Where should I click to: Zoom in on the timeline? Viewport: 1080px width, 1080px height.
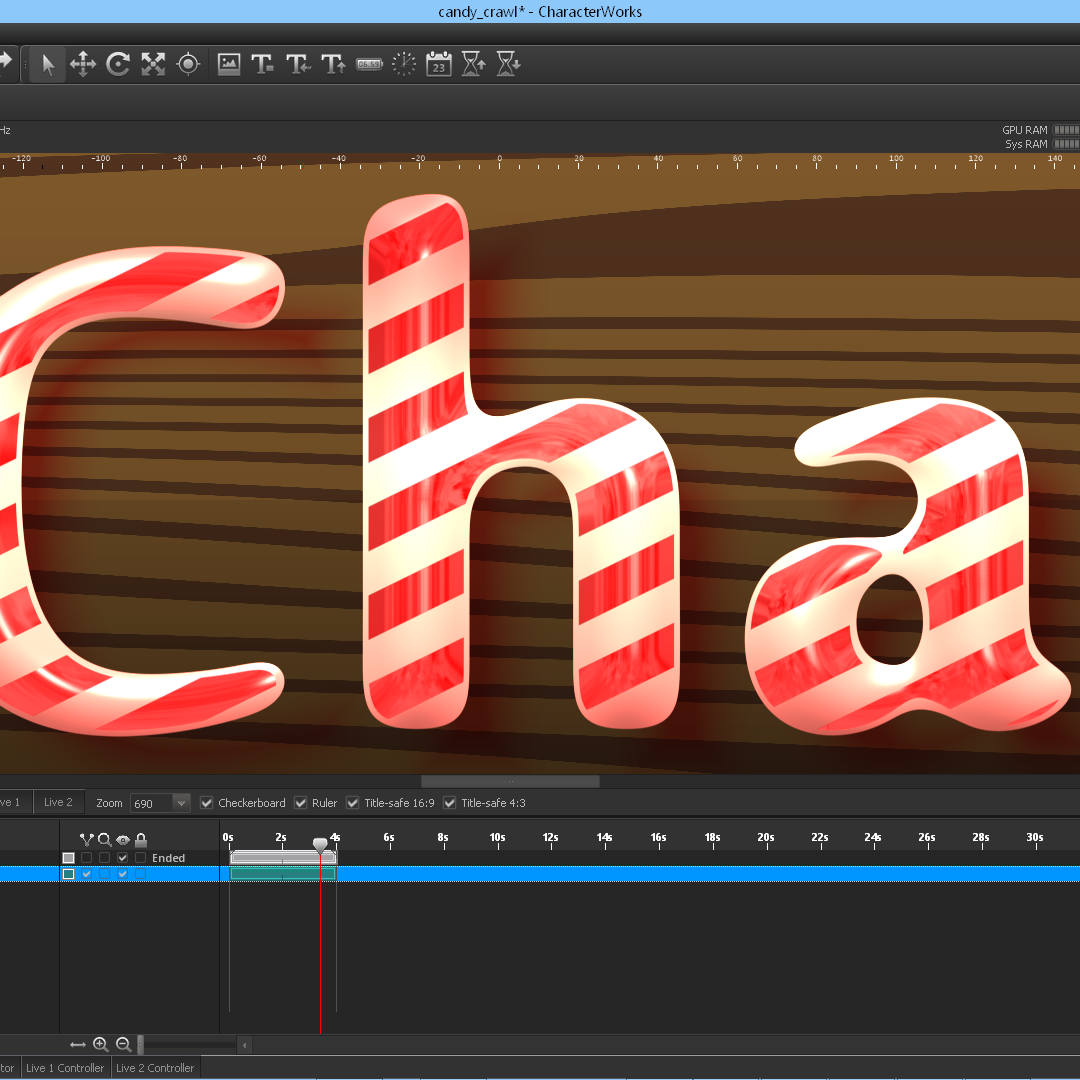click(101, 1045)
